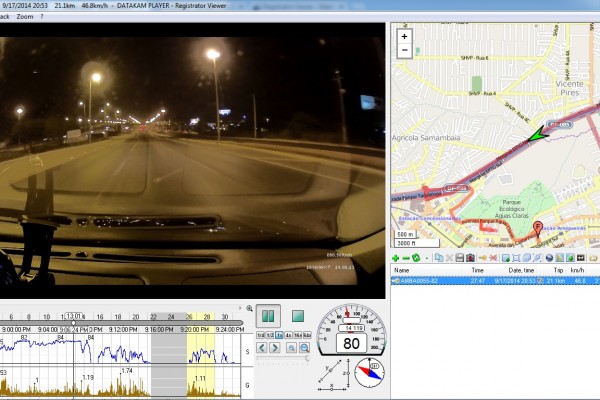This screenshot has width=600, height=400.
Task: Click the red X delete marker icon
Action: [x=495, y=258]
